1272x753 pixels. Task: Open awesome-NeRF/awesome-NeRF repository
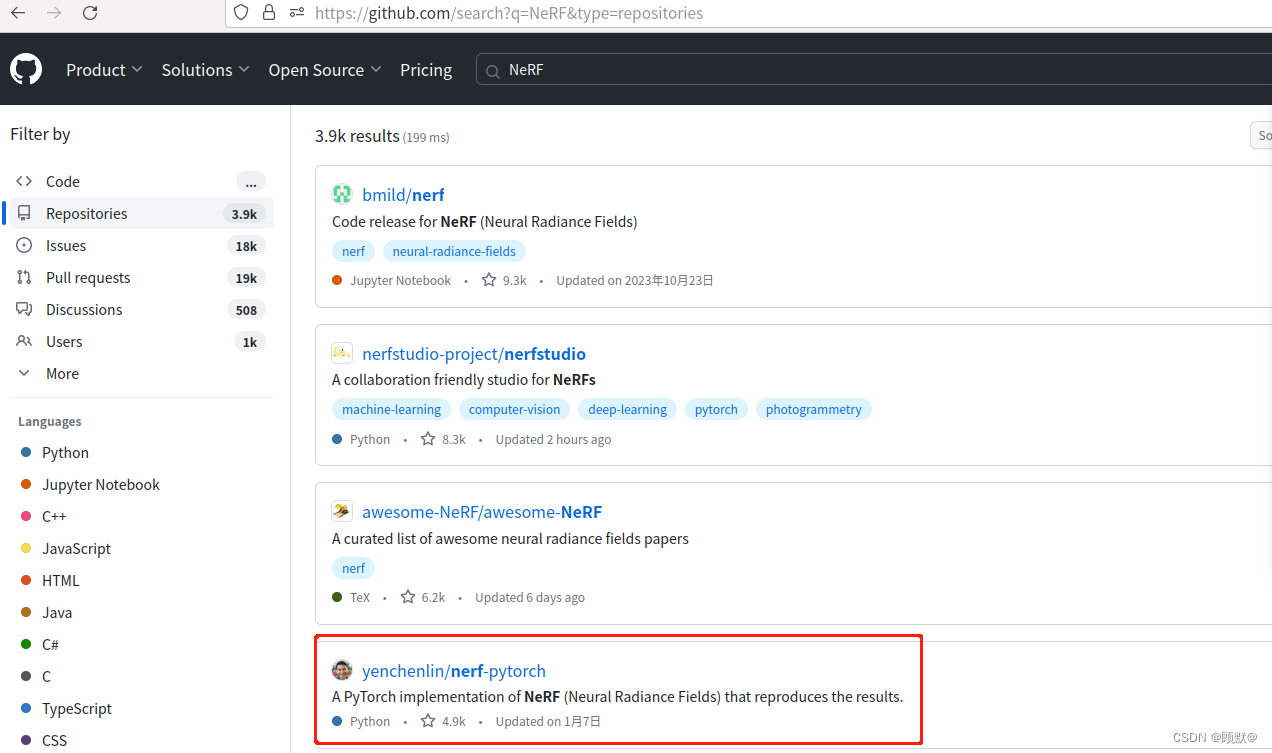click(x=482, y=512)
